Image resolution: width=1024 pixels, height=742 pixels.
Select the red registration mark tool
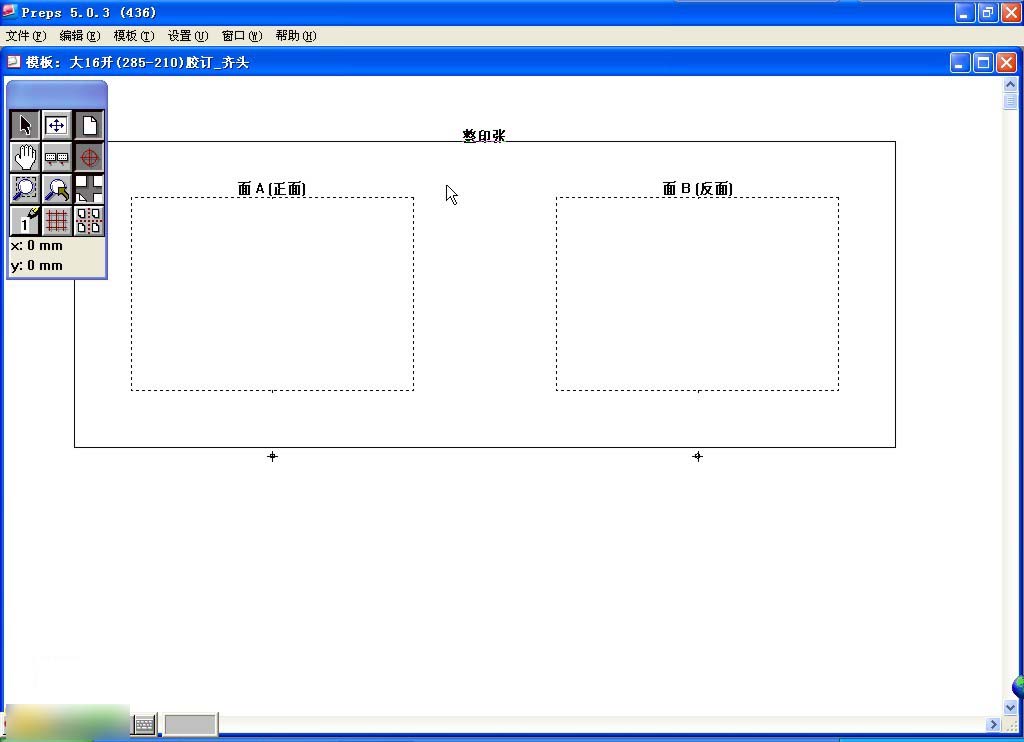point(89,157)
